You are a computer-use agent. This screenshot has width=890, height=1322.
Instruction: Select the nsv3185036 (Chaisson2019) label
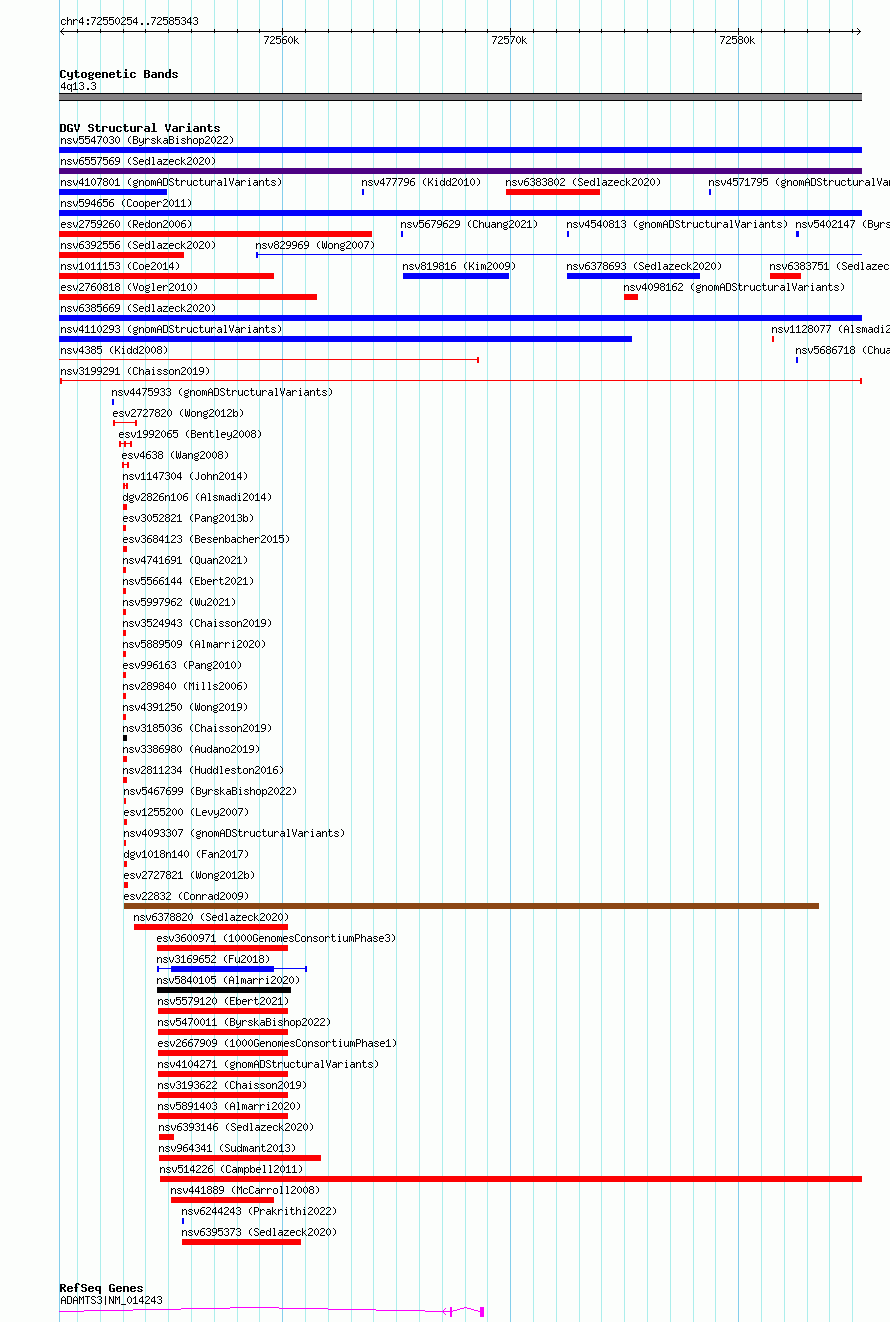point(198,729)
